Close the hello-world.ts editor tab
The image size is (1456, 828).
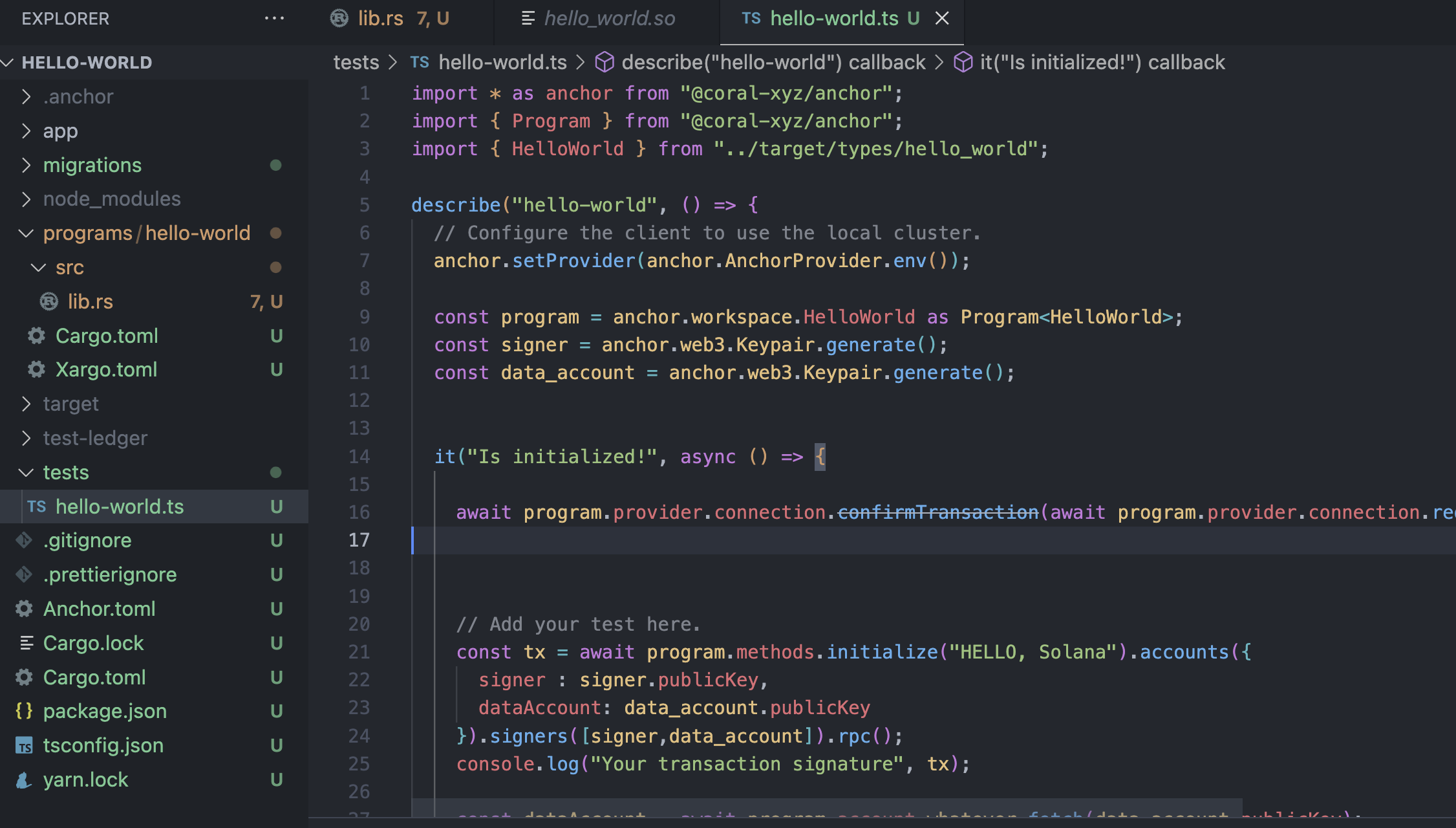click(x=942, y=18)
